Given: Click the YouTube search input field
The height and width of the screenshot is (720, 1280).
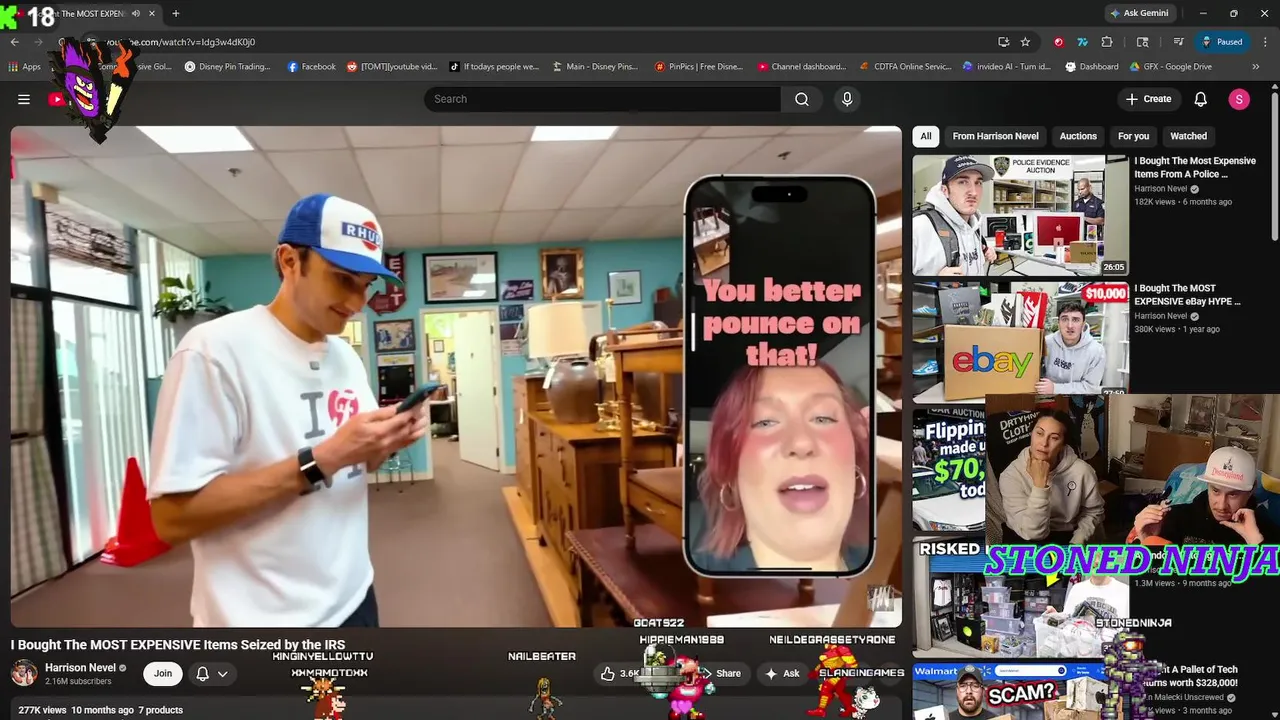Looking at the screenshot, I should [602, 99].
